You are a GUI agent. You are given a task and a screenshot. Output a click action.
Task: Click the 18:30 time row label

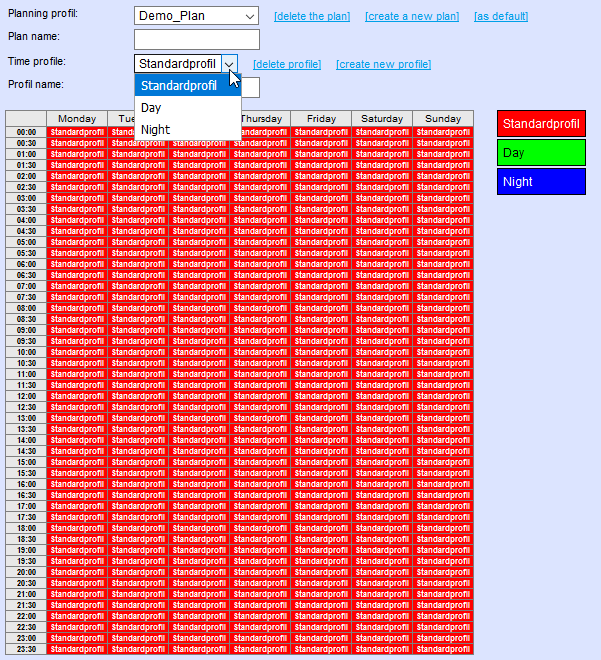(26, 539)
